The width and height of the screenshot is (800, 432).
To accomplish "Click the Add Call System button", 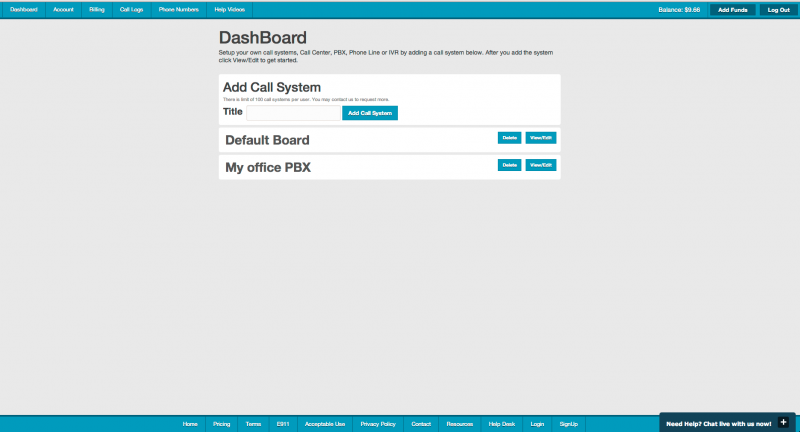I will [x=369, y=113].
